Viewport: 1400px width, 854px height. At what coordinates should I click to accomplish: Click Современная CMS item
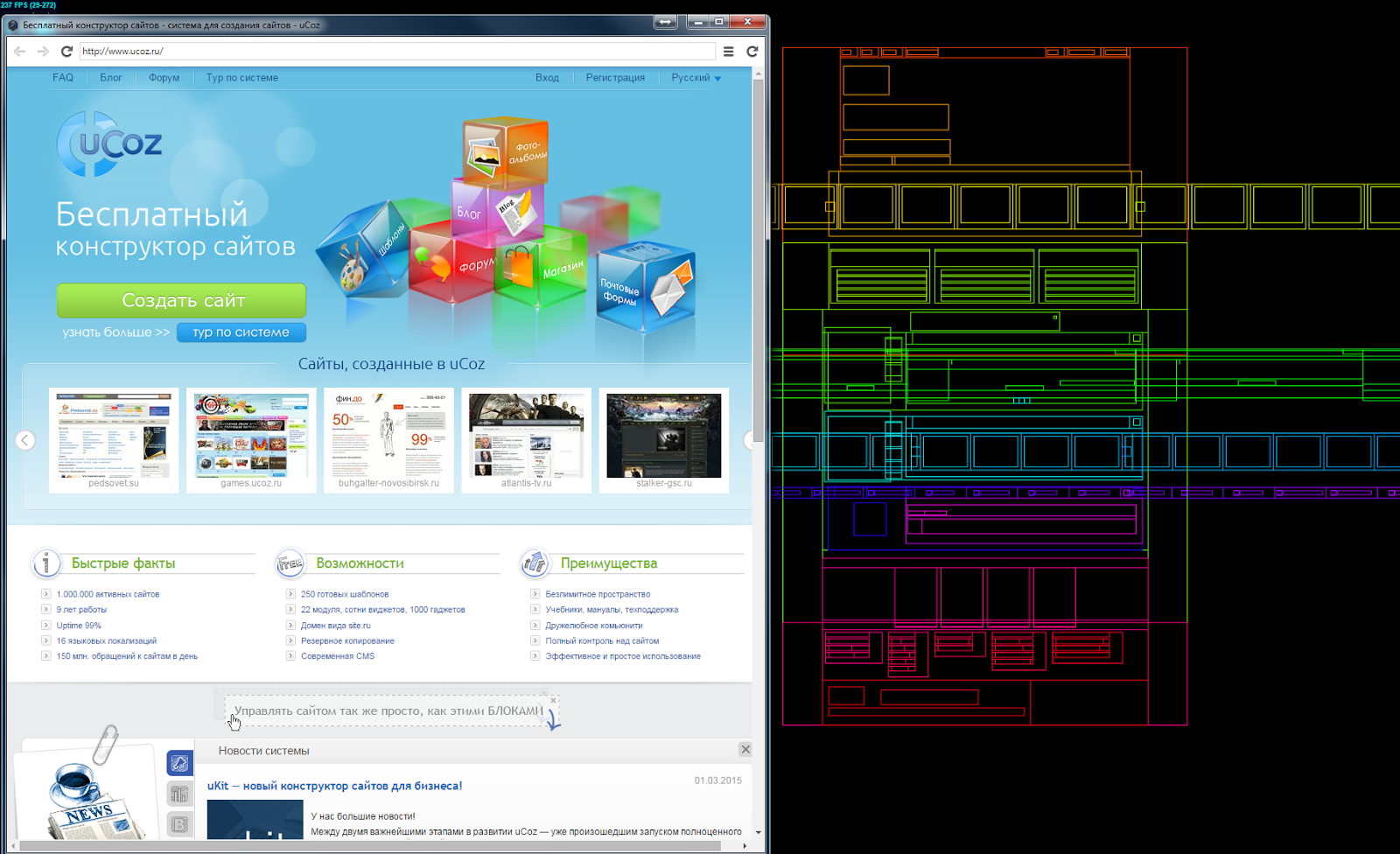(338, 656)
